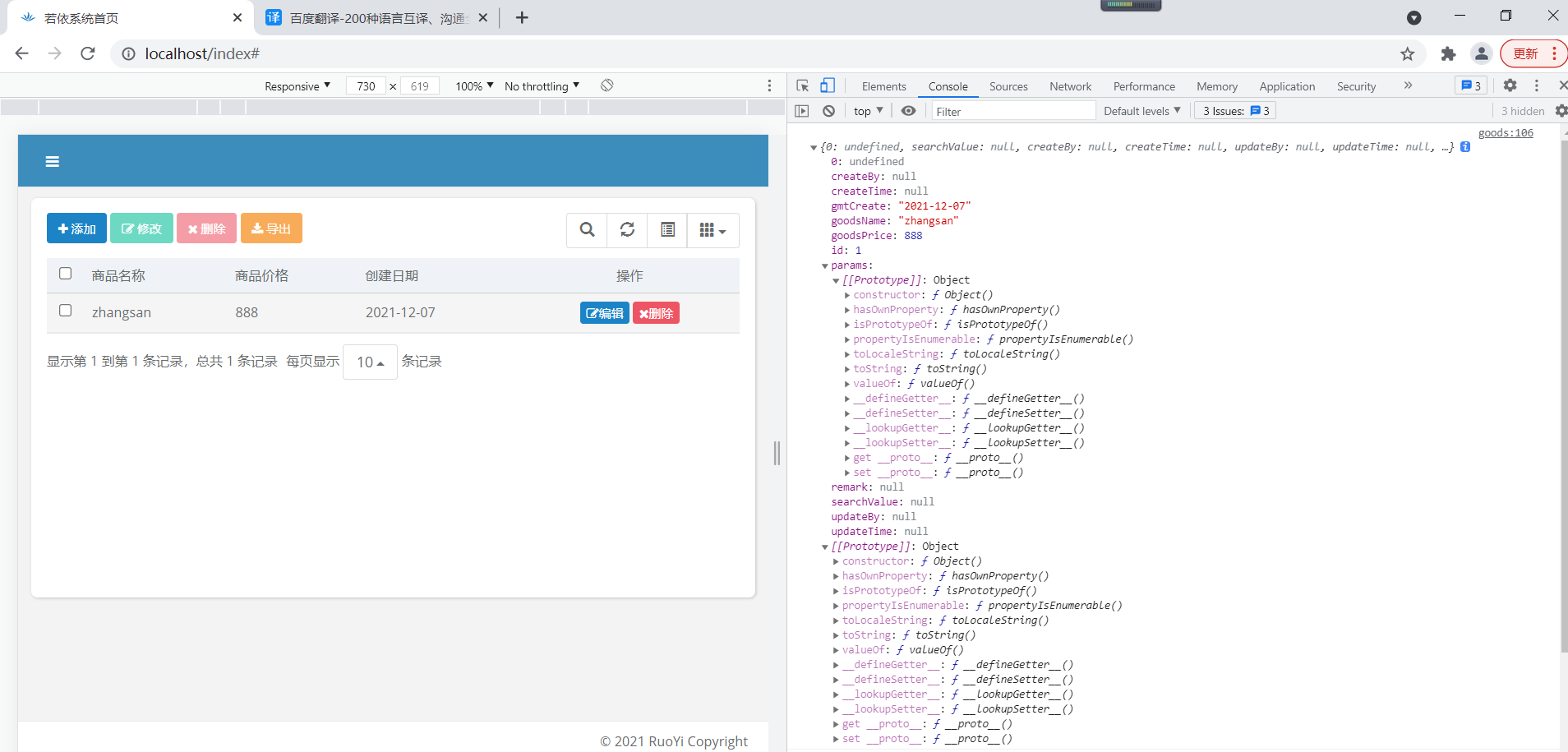Toggle the device toolbar icon

coord(828,85)
